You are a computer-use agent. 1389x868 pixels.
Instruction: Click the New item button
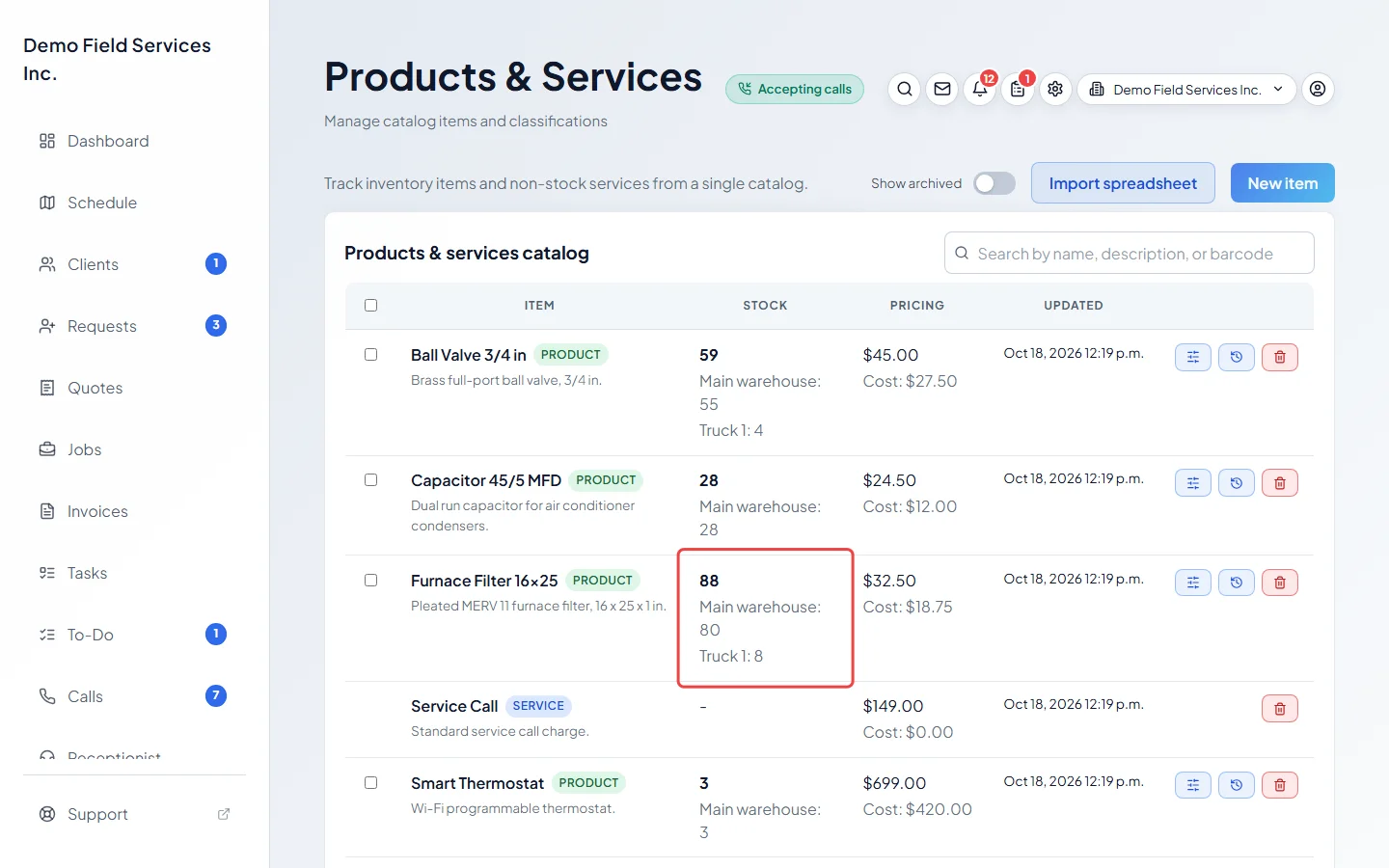(x=1282, y=183)
